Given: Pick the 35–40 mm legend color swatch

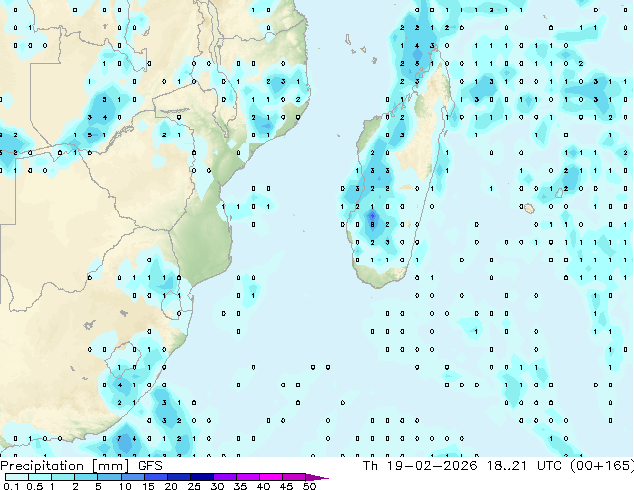Looking at the screenshot, I should point(248,477).
